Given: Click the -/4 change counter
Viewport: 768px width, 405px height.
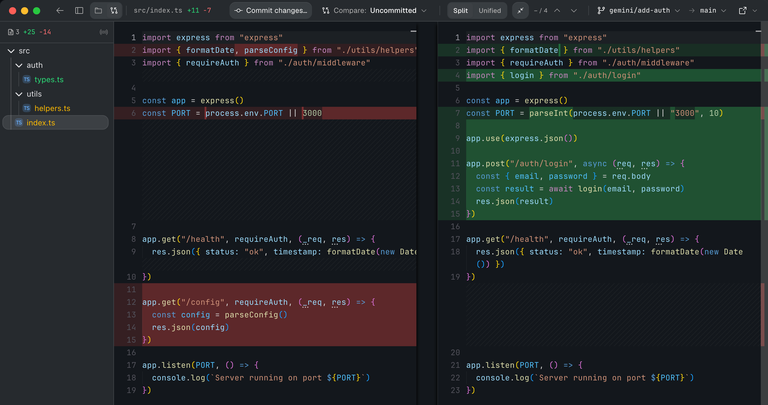Looking at the screenshot, I should 540,10.
